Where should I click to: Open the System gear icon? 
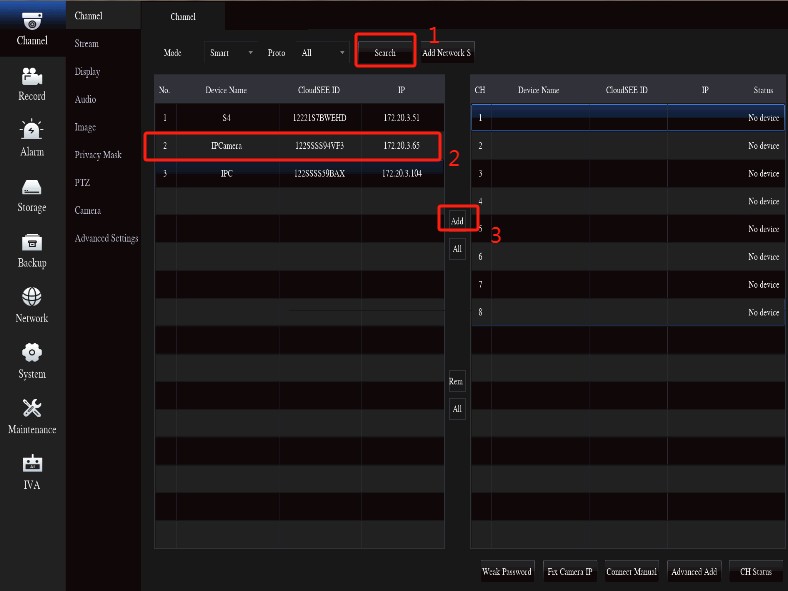click(32, 354)
